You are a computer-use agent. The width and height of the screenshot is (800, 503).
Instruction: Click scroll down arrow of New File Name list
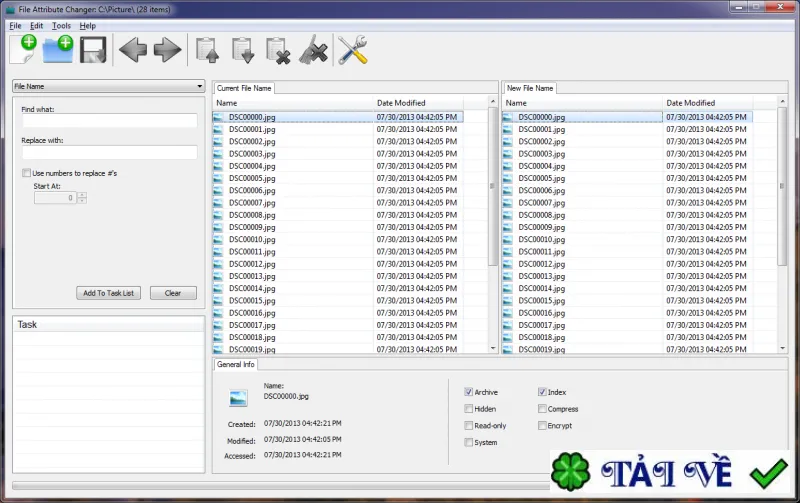[782, 348]
